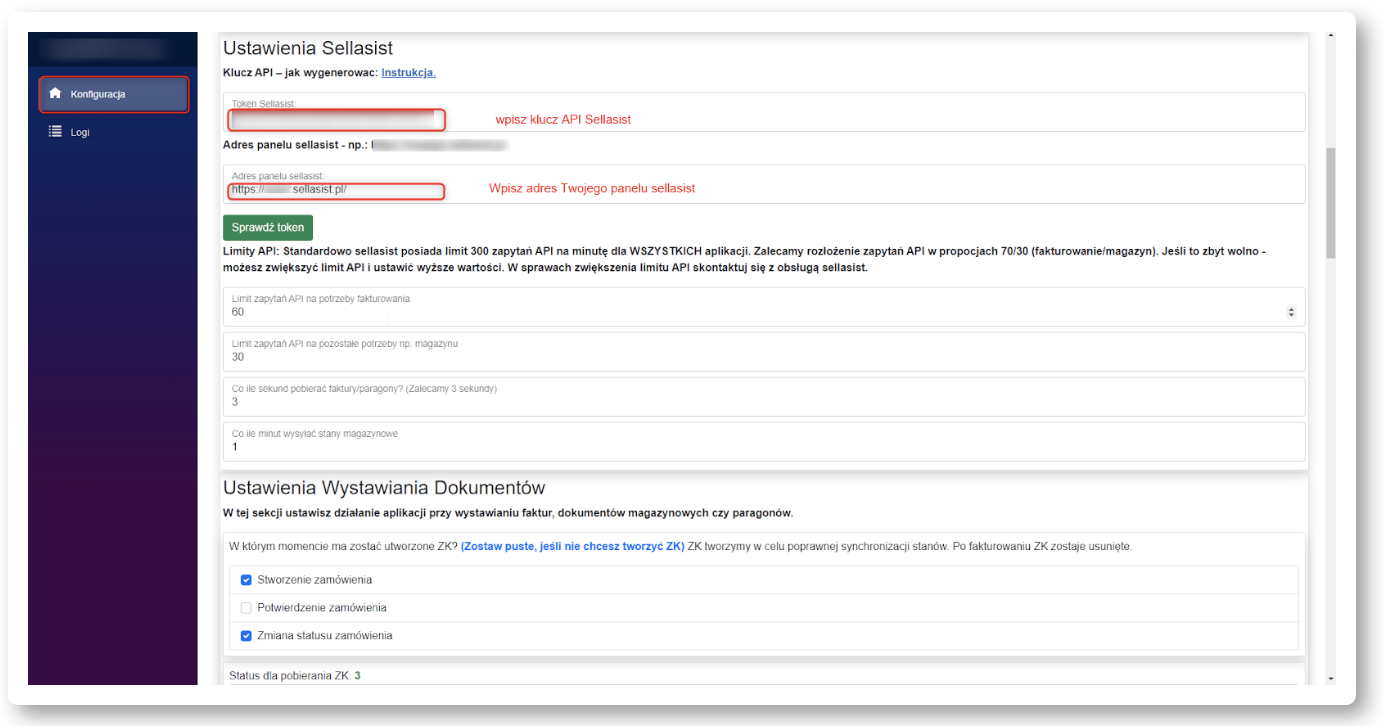Uncheck the Zmiana statusu zamówienia checkbox
1384x726 pixels.
246,636
